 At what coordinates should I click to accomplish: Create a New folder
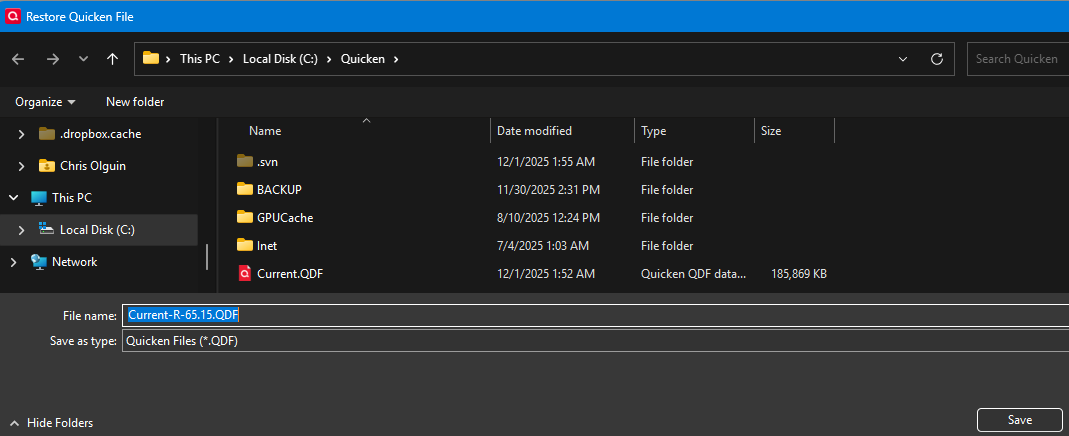135,102
